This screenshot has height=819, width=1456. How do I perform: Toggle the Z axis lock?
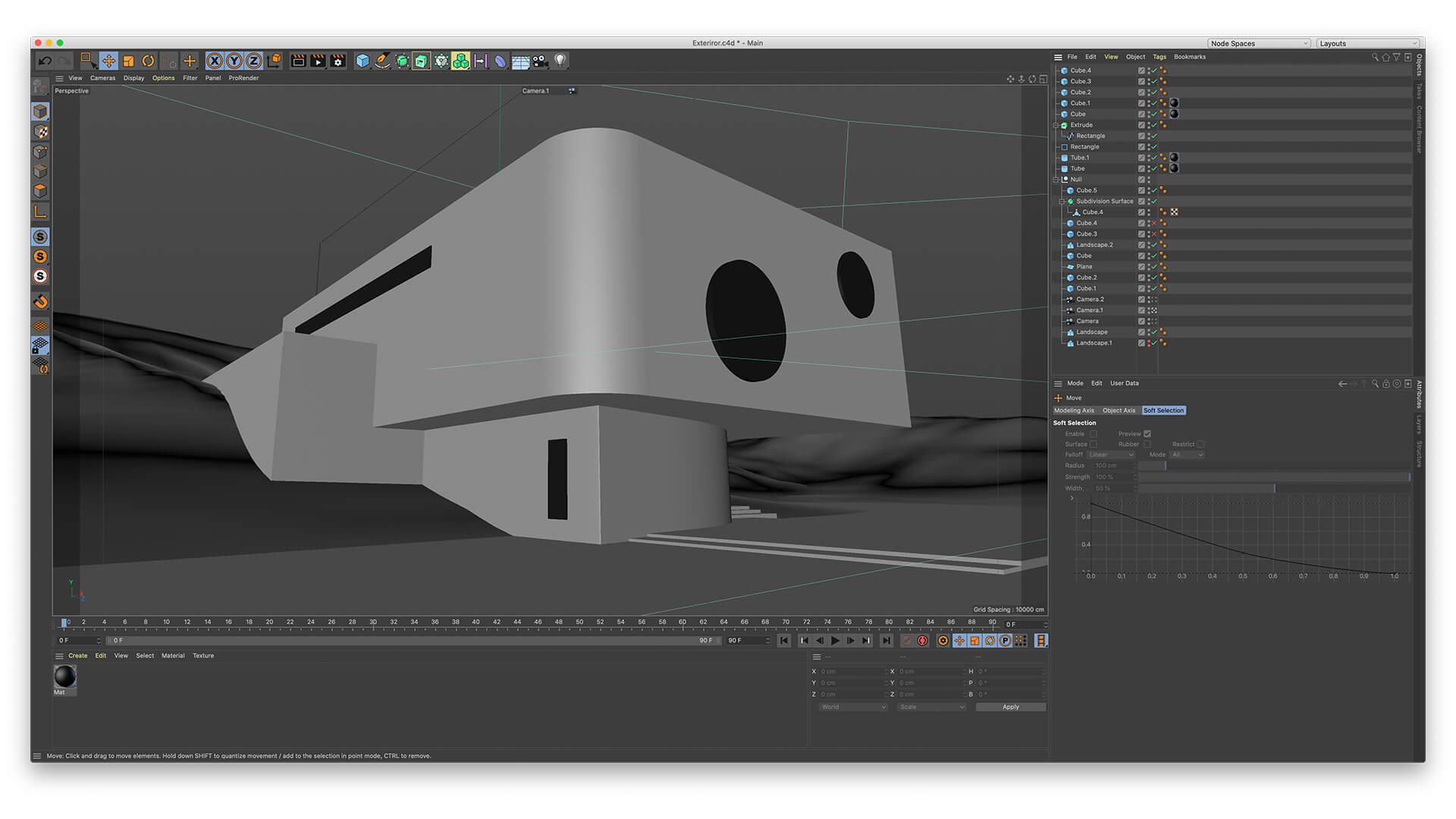[254, 61]
